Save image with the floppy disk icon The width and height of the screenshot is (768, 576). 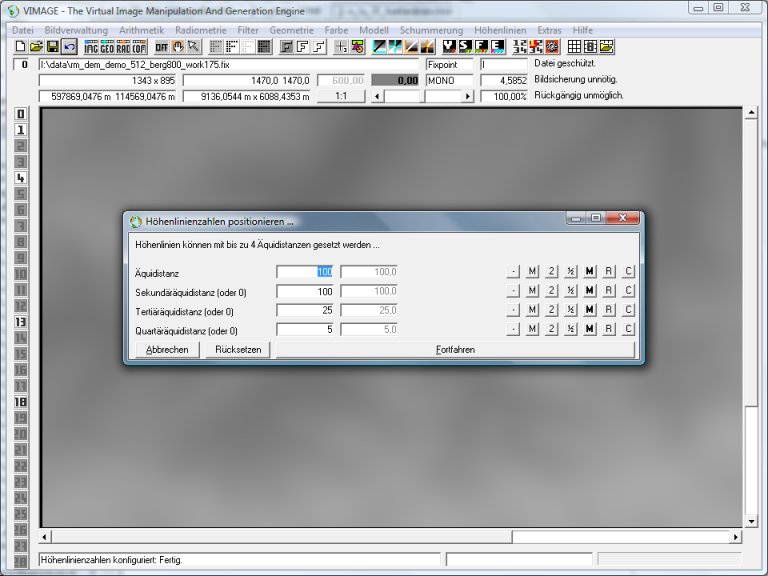pyautogui.click(x=52, y=47)
